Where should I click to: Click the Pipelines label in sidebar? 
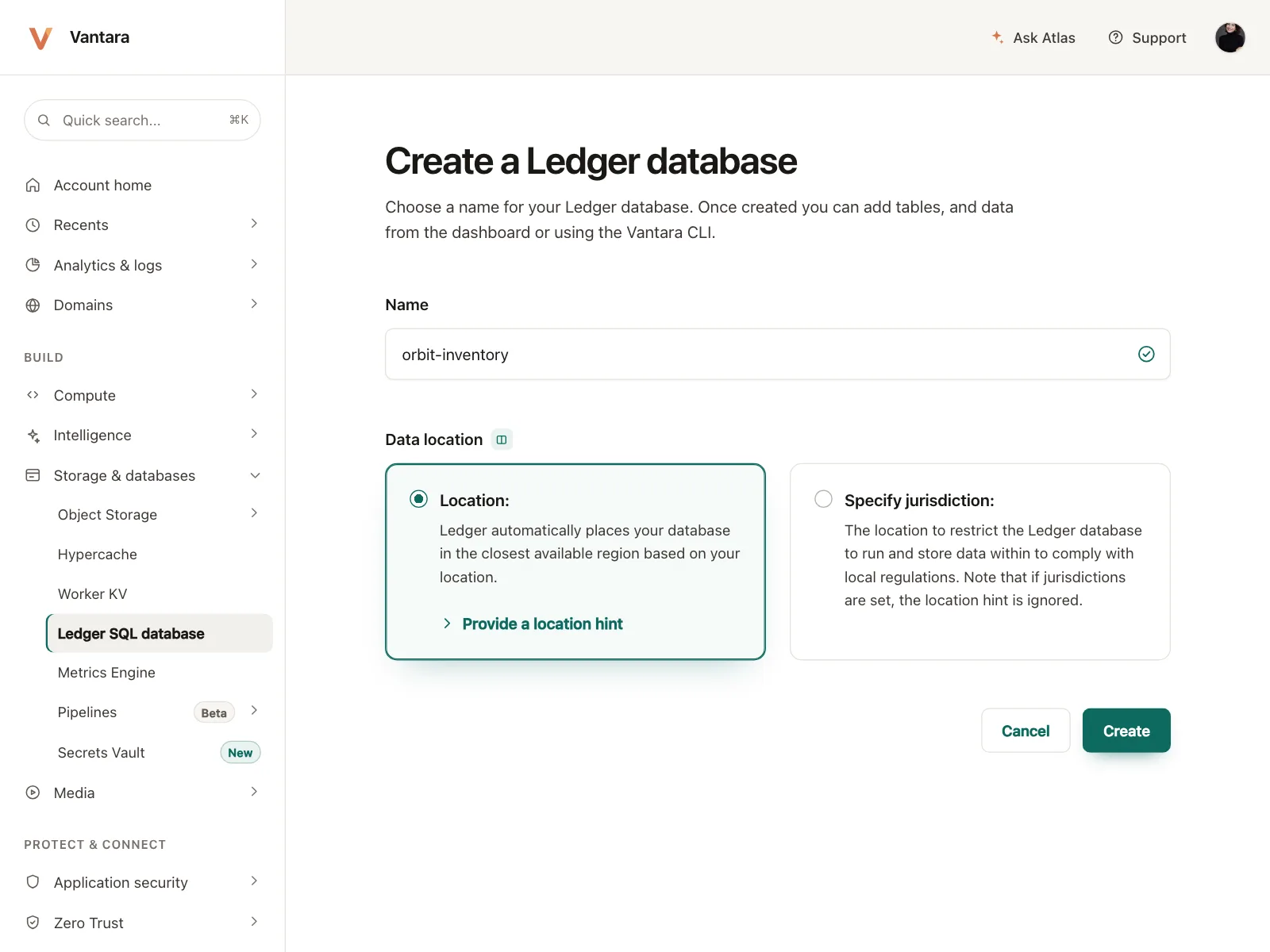pyautogui.click(x=87, y=712)
